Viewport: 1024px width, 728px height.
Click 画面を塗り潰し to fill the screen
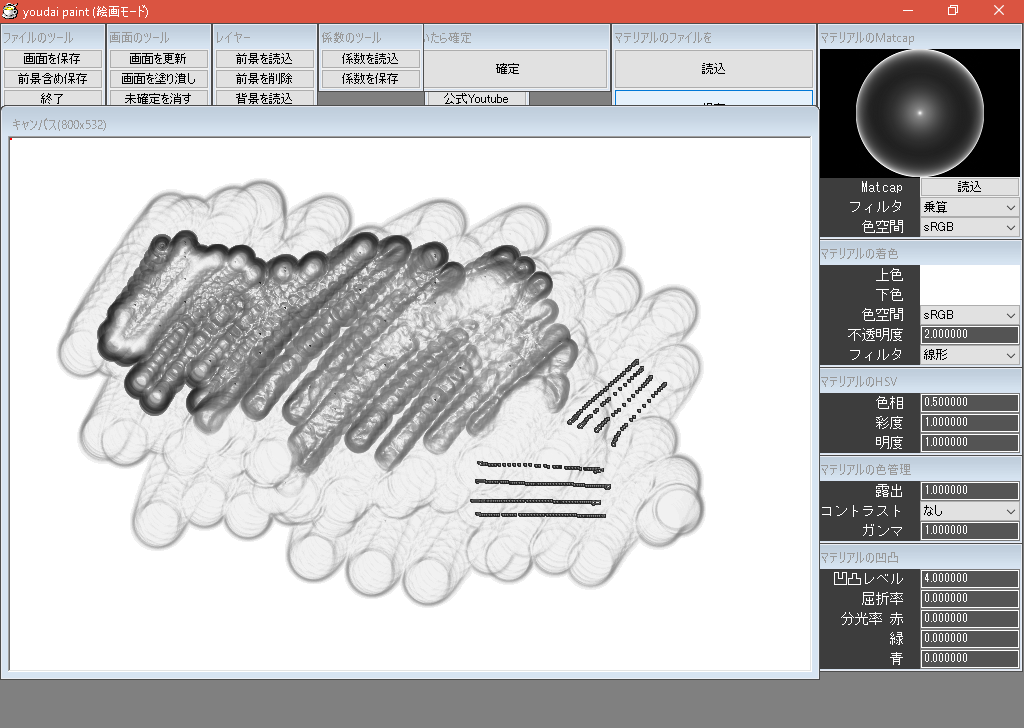click(158, 78)
